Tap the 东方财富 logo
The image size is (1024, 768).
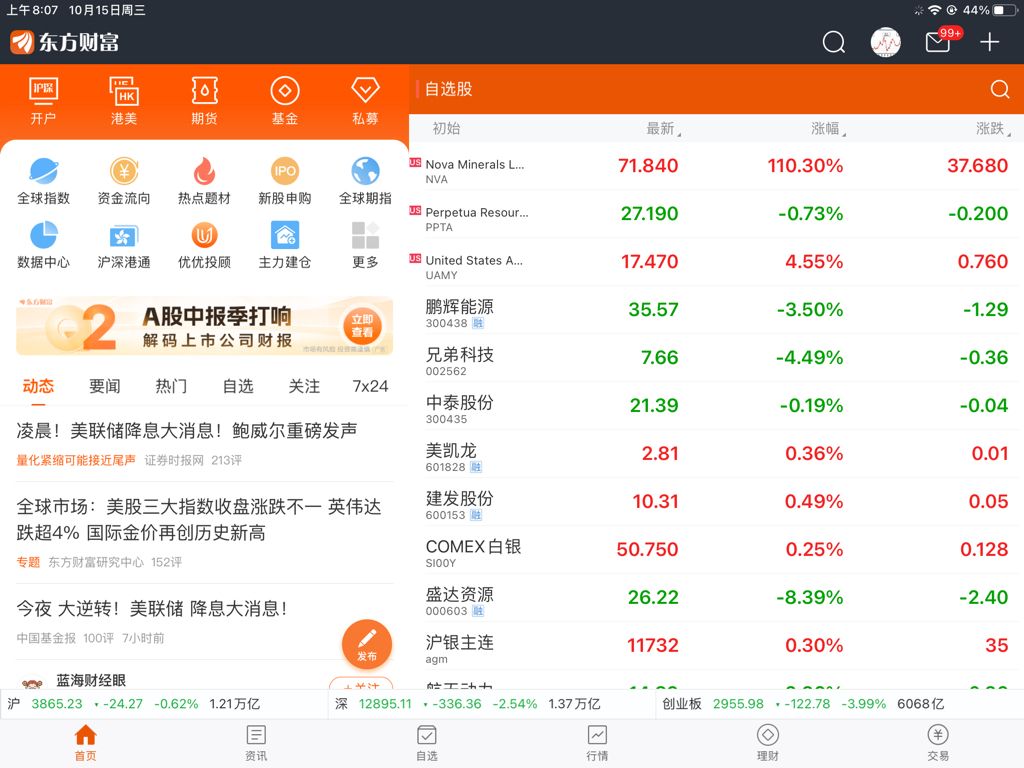[65, 42]
